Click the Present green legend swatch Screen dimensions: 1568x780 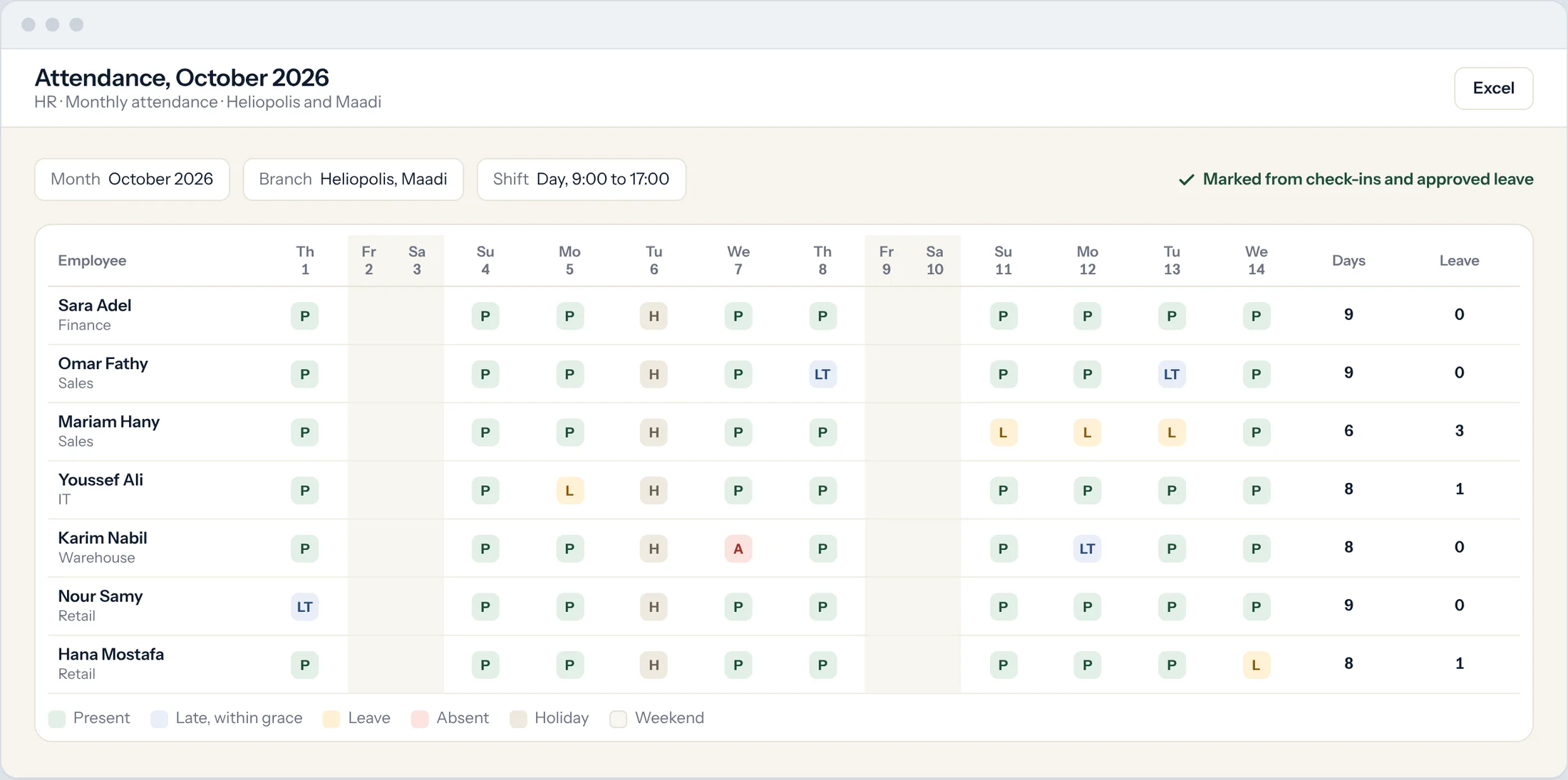(x=57, y=719)
